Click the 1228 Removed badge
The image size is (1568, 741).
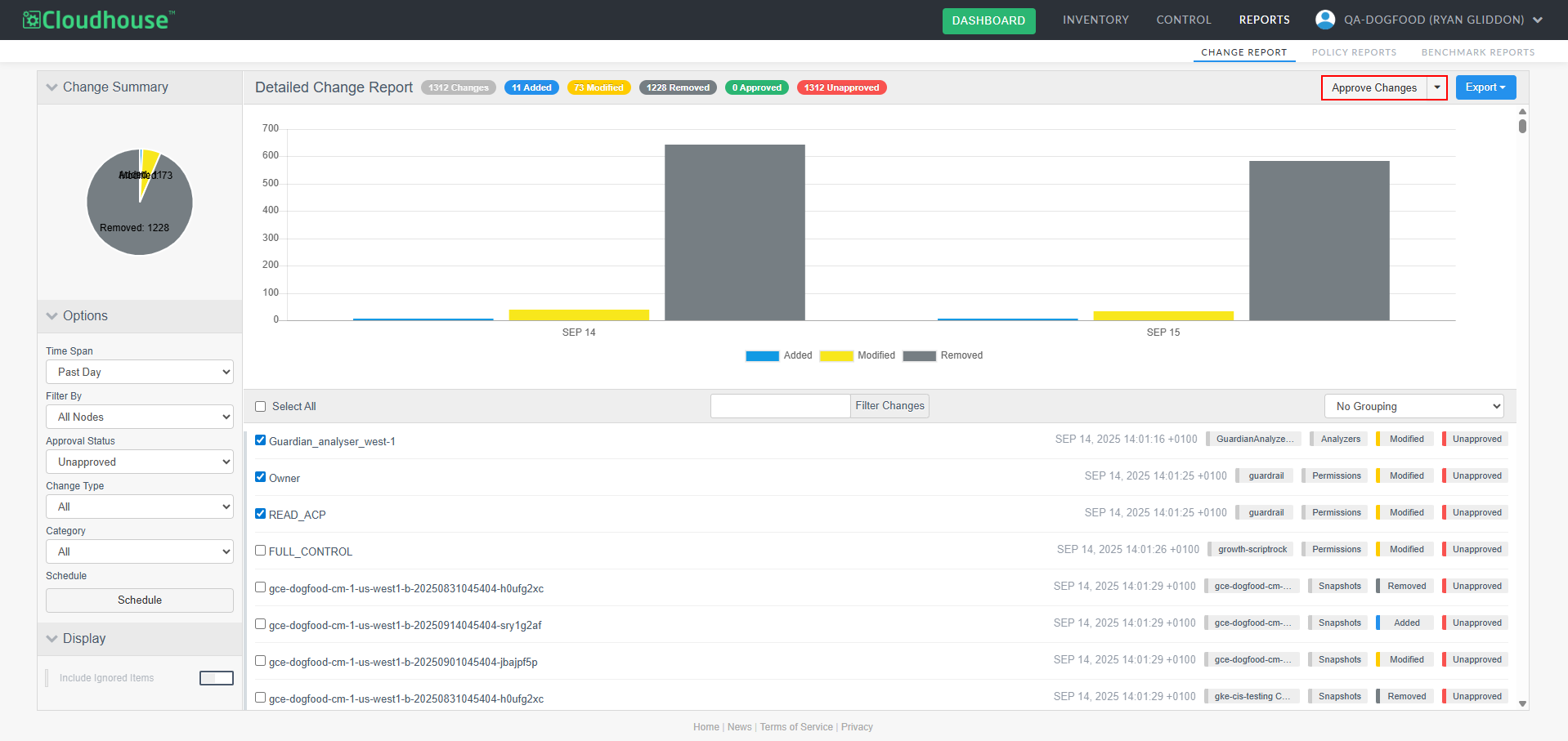pos(678,87)
